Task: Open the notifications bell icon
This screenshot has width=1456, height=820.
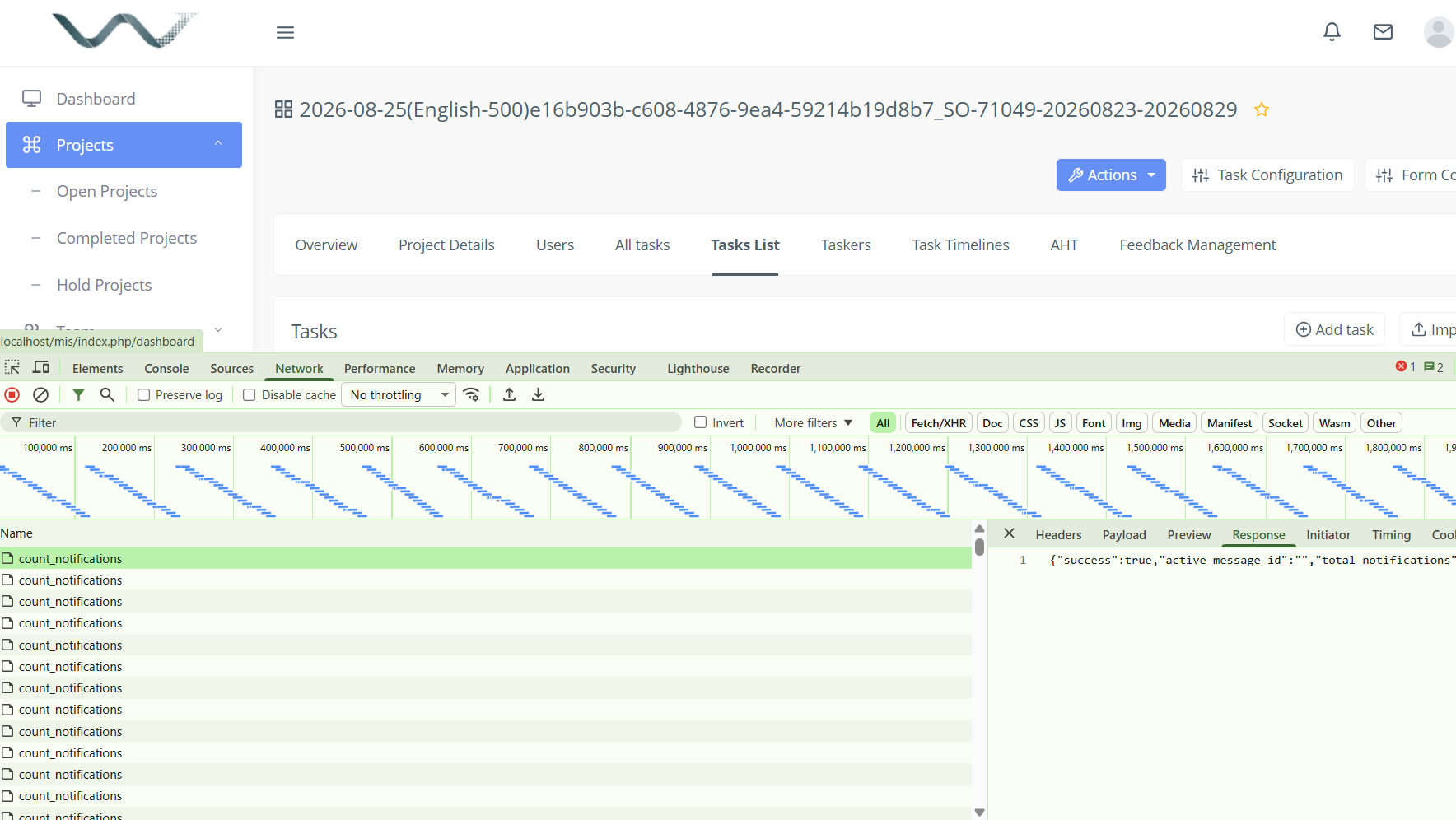Action: click(x=1332, y=32)
